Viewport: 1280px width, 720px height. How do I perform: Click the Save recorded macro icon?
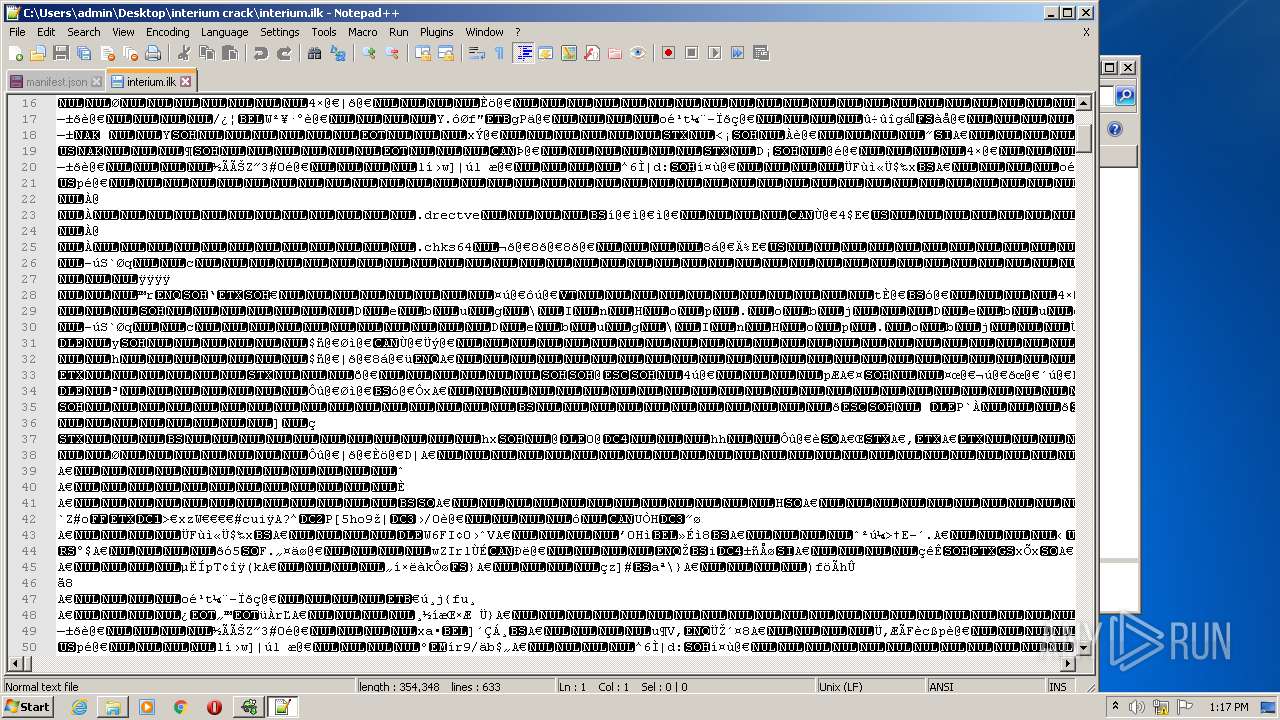click(760, 53)
